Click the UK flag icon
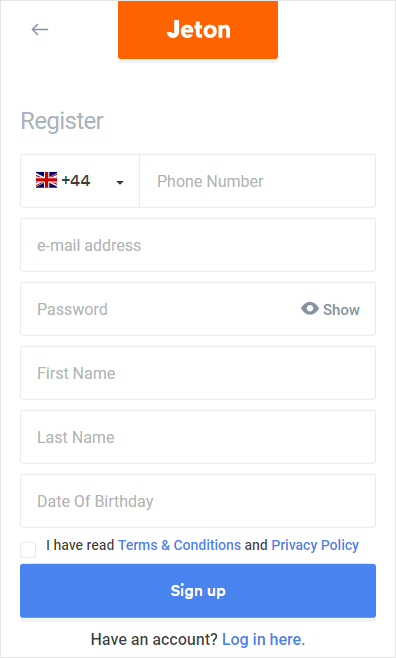The image size is (396, 658). (47, 180)
